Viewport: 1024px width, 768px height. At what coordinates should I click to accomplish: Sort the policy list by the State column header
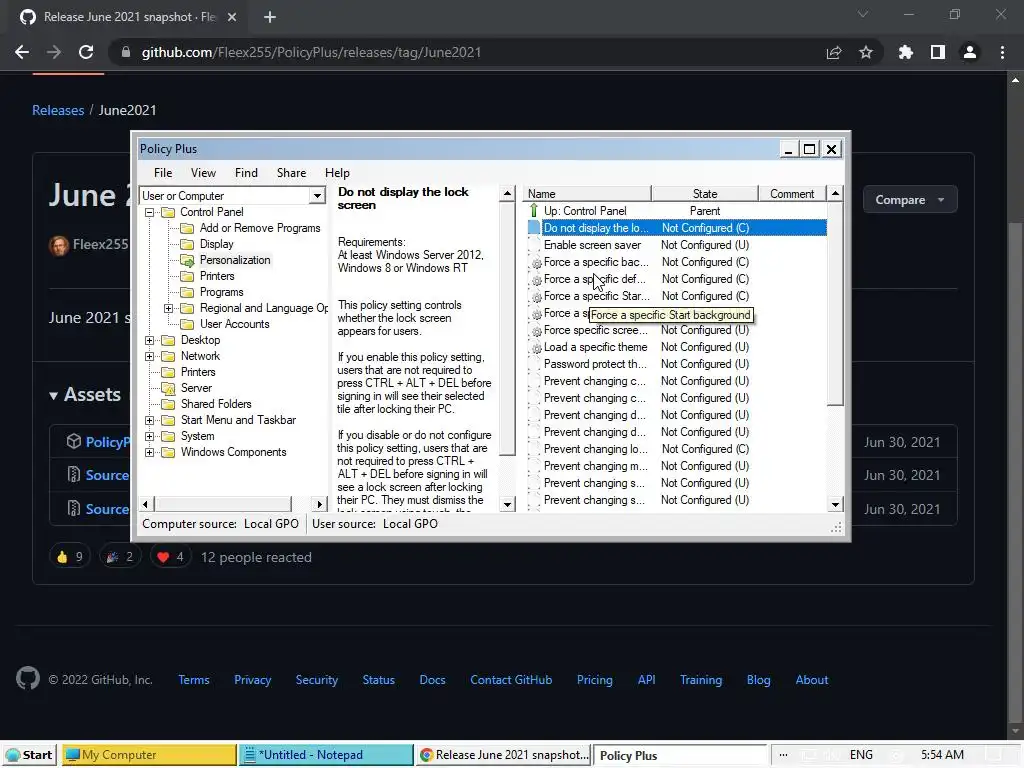[x=705, y=194]
